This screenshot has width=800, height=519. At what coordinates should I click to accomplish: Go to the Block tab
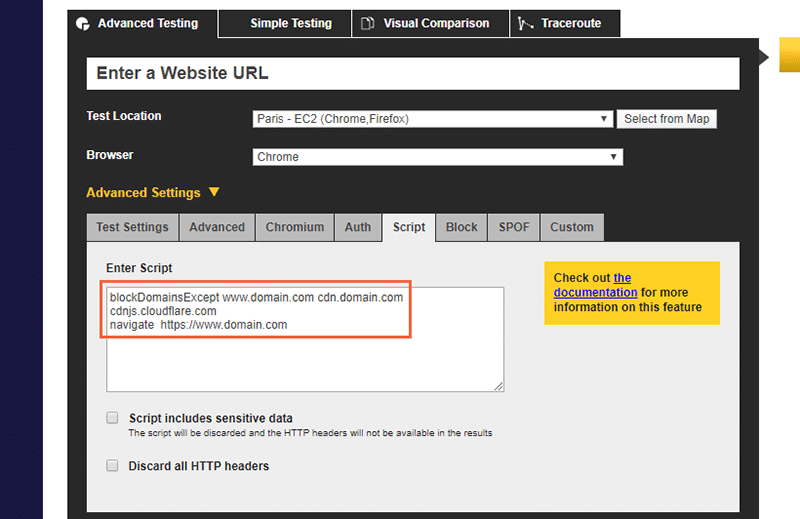[461, 227]
